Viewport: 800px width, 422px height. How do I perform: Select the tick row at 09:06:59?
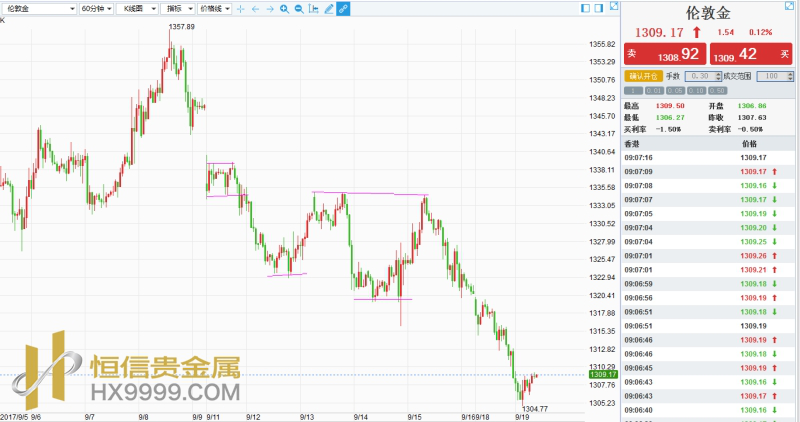pos(708,284)
